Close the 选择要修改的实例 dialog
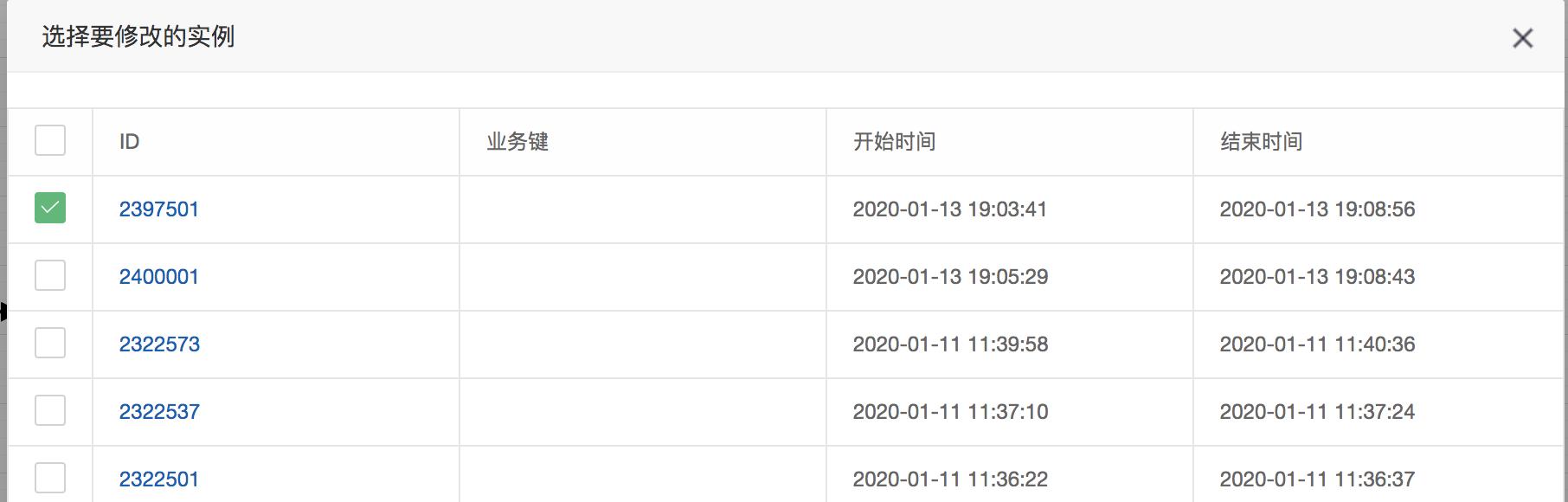 pos(1522,38)
